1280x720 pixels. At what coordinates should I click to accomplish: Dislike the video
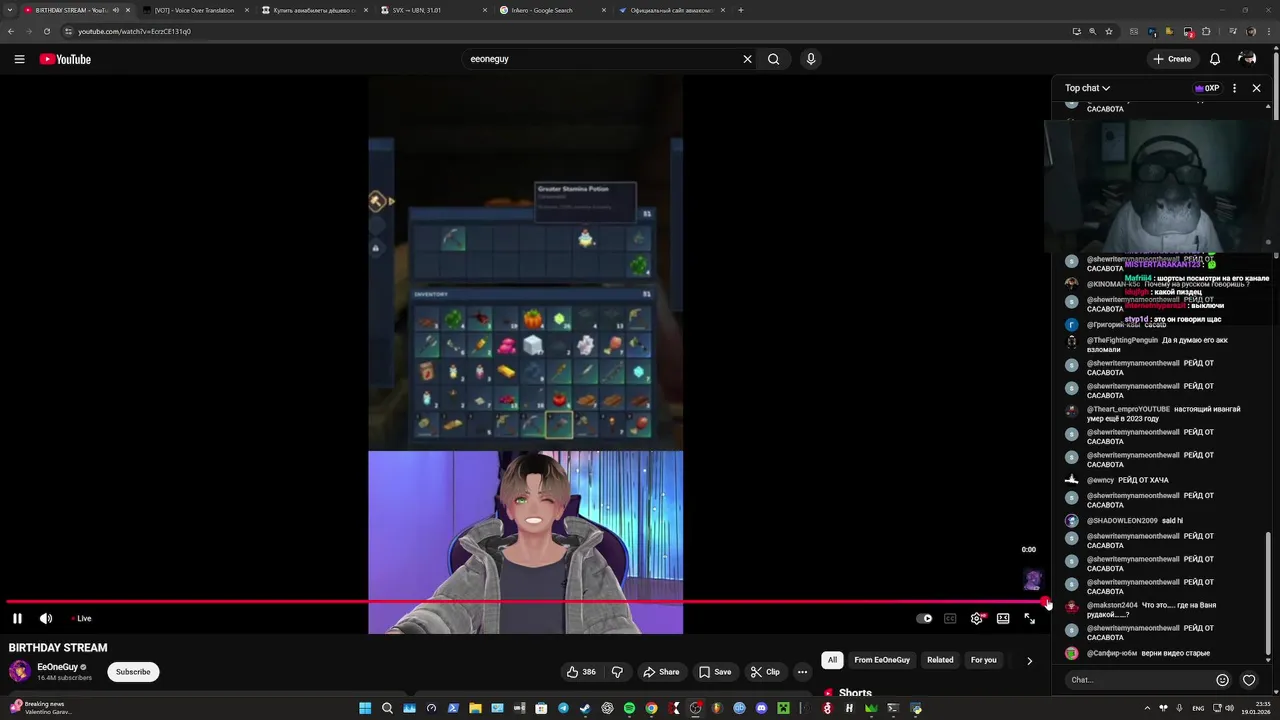tap(617, 672)
